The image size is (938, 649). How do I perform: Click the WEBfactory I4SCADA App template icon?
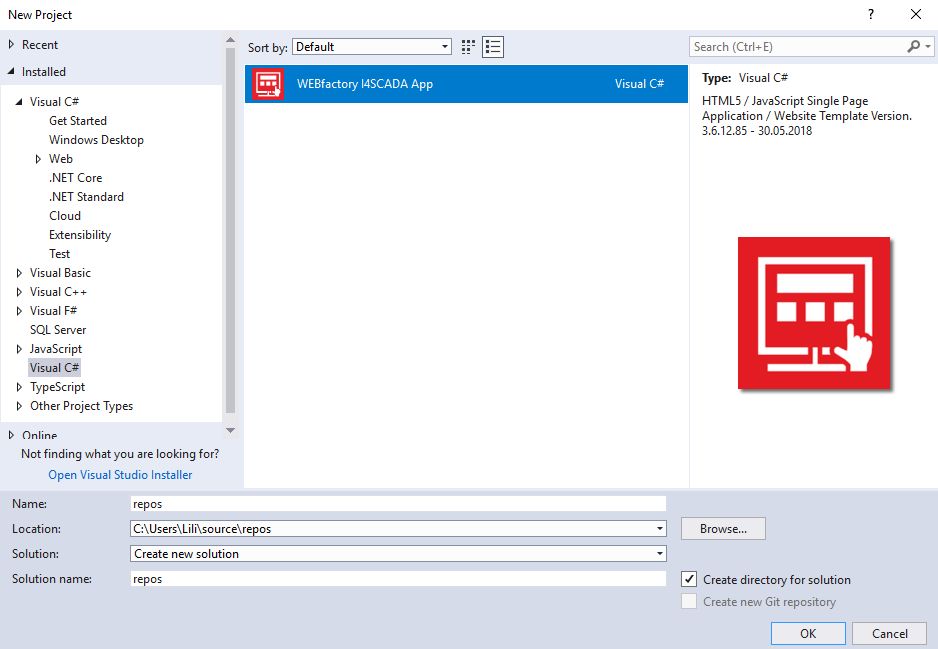(x=268, y=84)
